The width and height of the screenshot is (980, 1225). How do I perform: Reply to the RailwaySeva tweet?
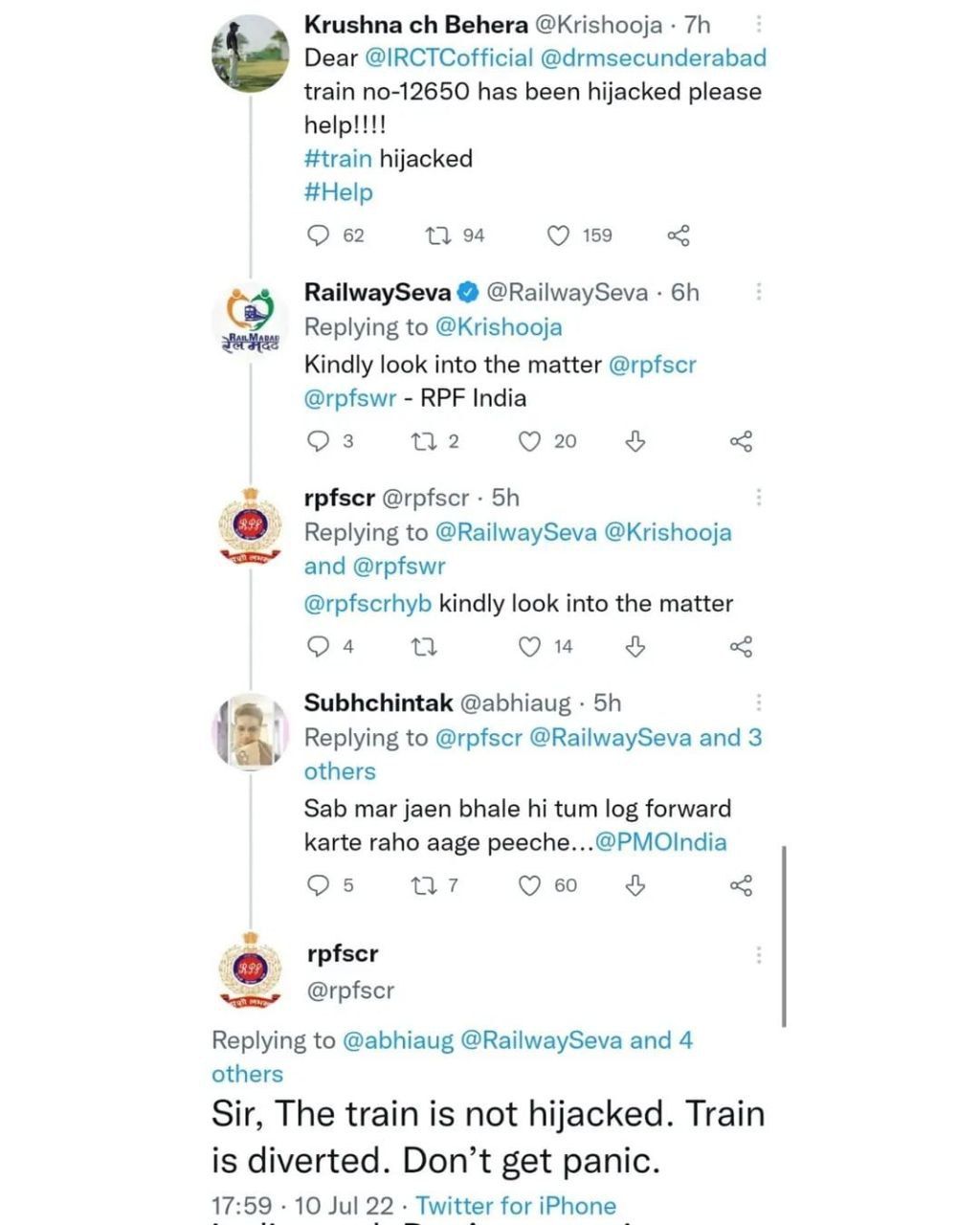(x=319, y=441)
